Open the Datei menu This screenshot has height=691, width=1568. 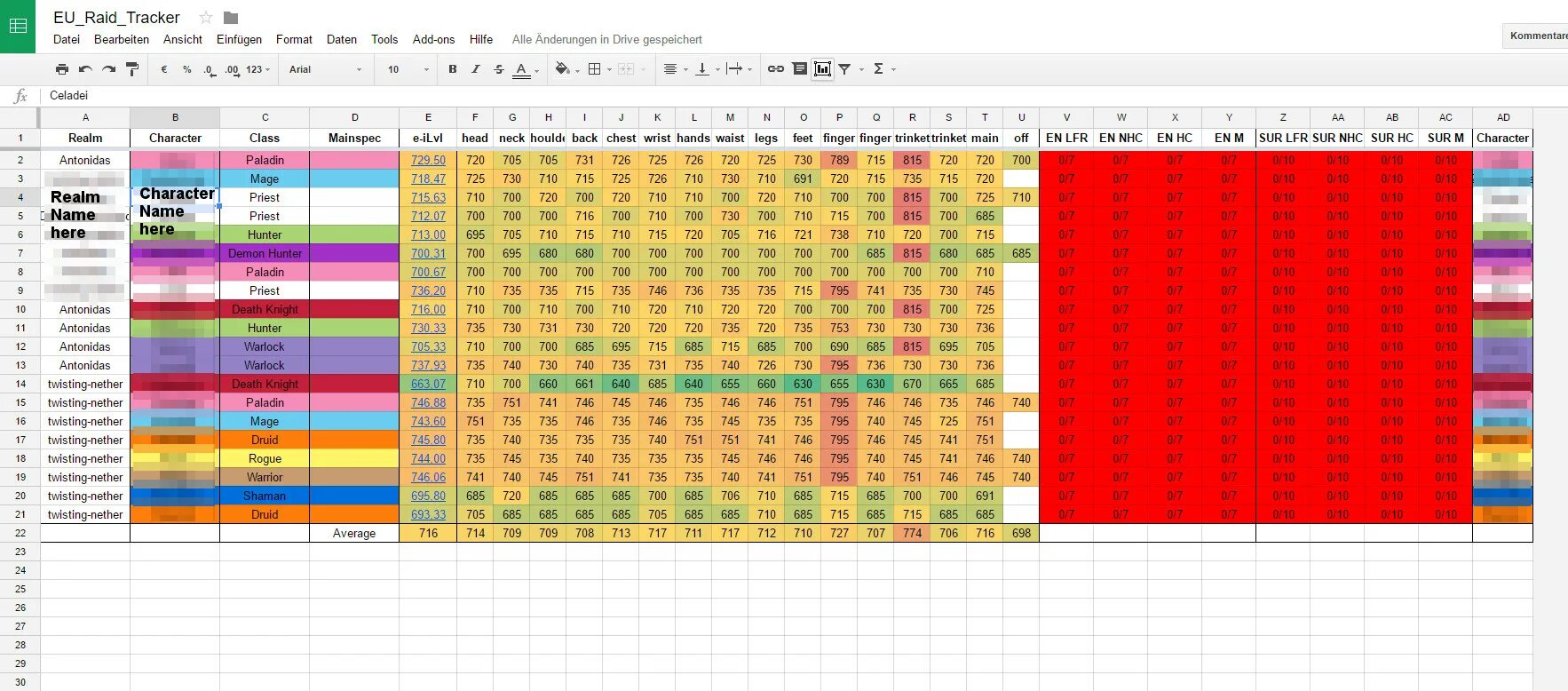tap(67, 39)
